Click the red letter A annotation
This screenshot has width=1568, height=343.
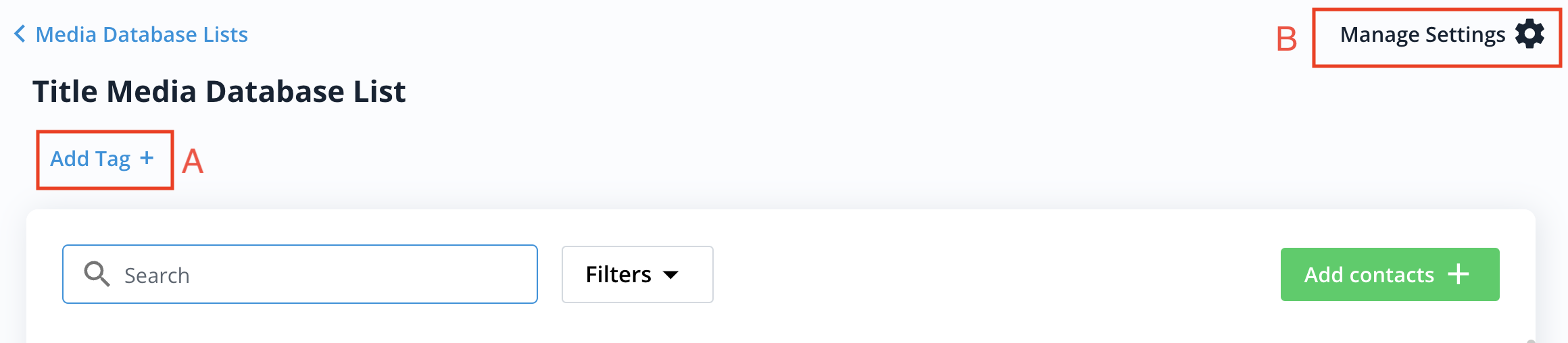tap(193, 161)
